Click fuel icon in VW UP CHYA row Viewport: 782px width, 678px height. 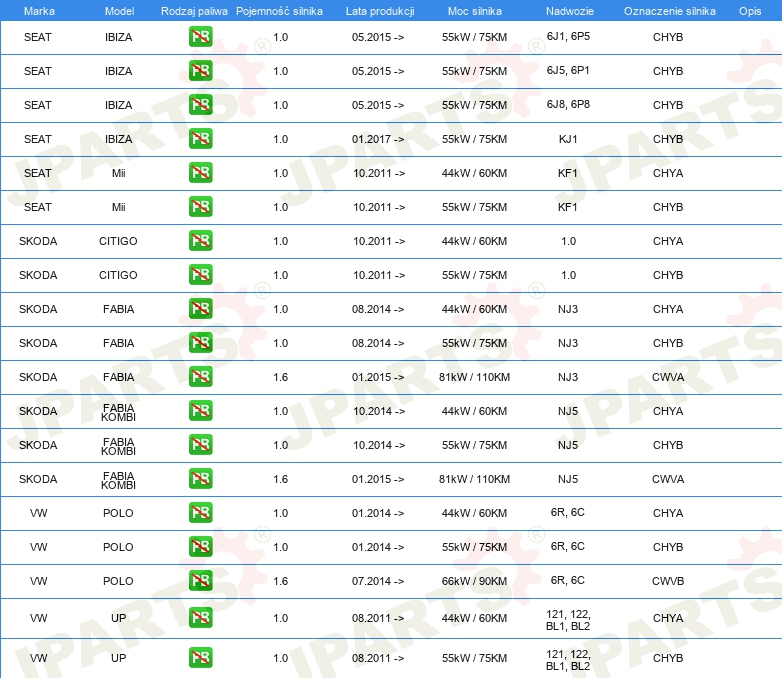click(x=200, y=618)
